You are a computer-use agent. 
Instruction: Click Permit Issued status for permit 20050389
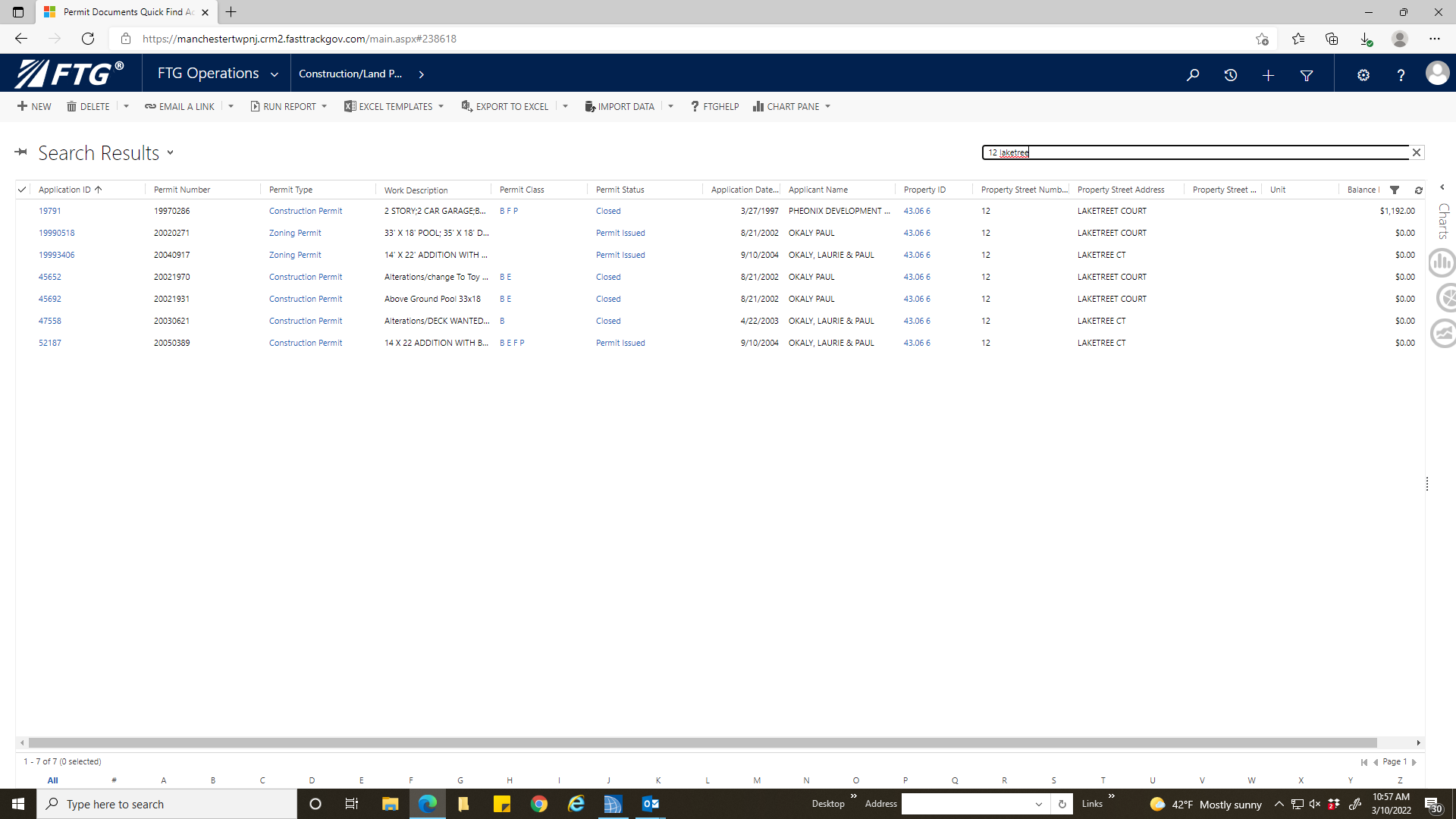620,344
